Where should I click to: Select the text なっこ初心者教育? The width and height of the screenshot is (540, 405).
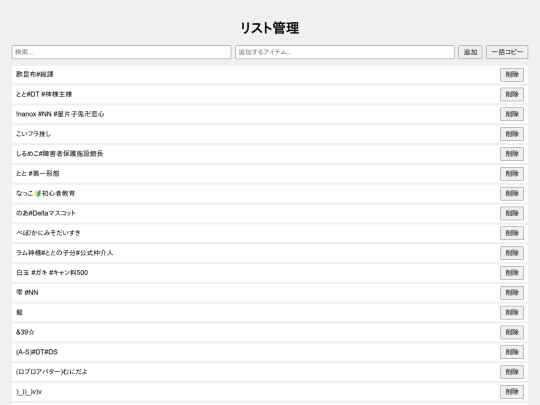[45, 193]
